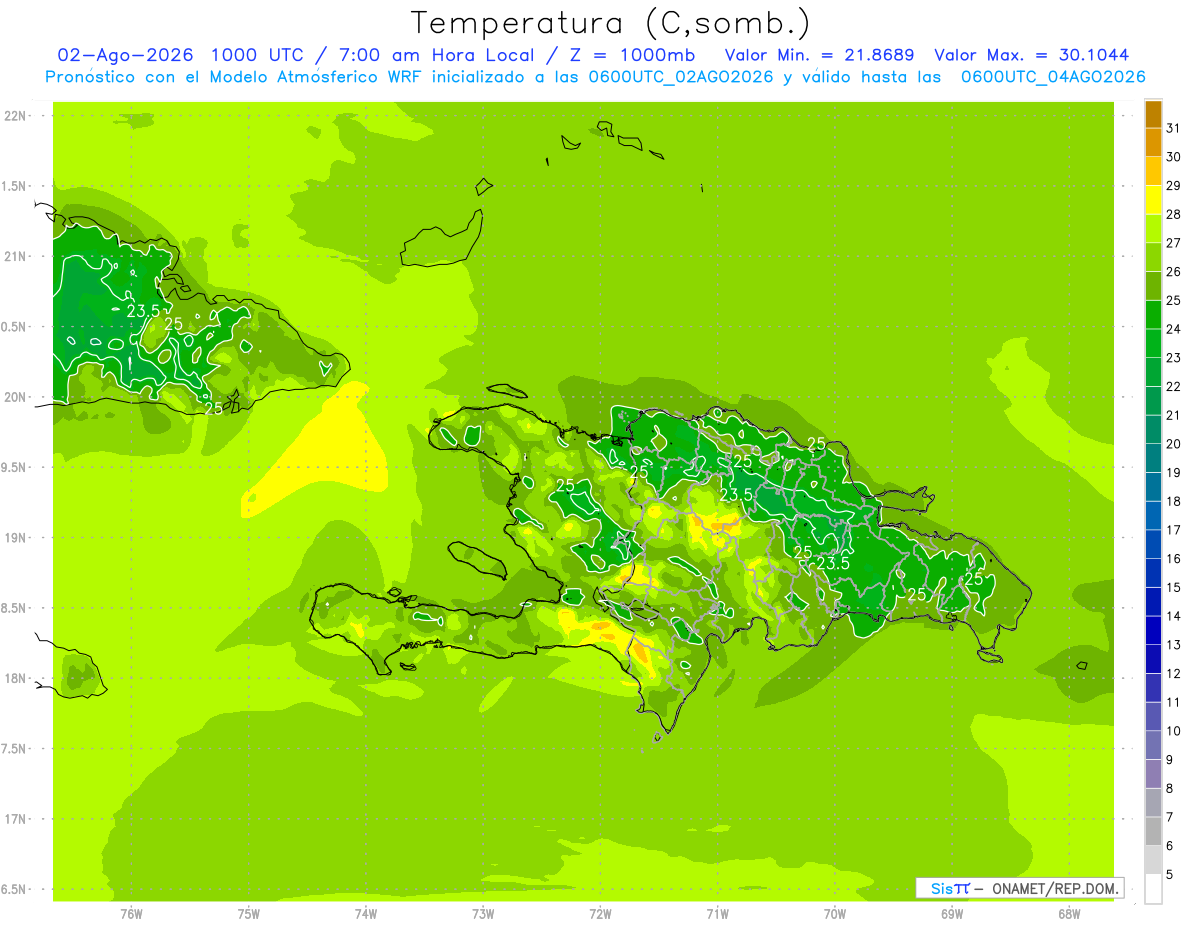This screenshot has width=1200, height=927.
Task: Click the '70W' longitude axis label
Action: point(835,913)
